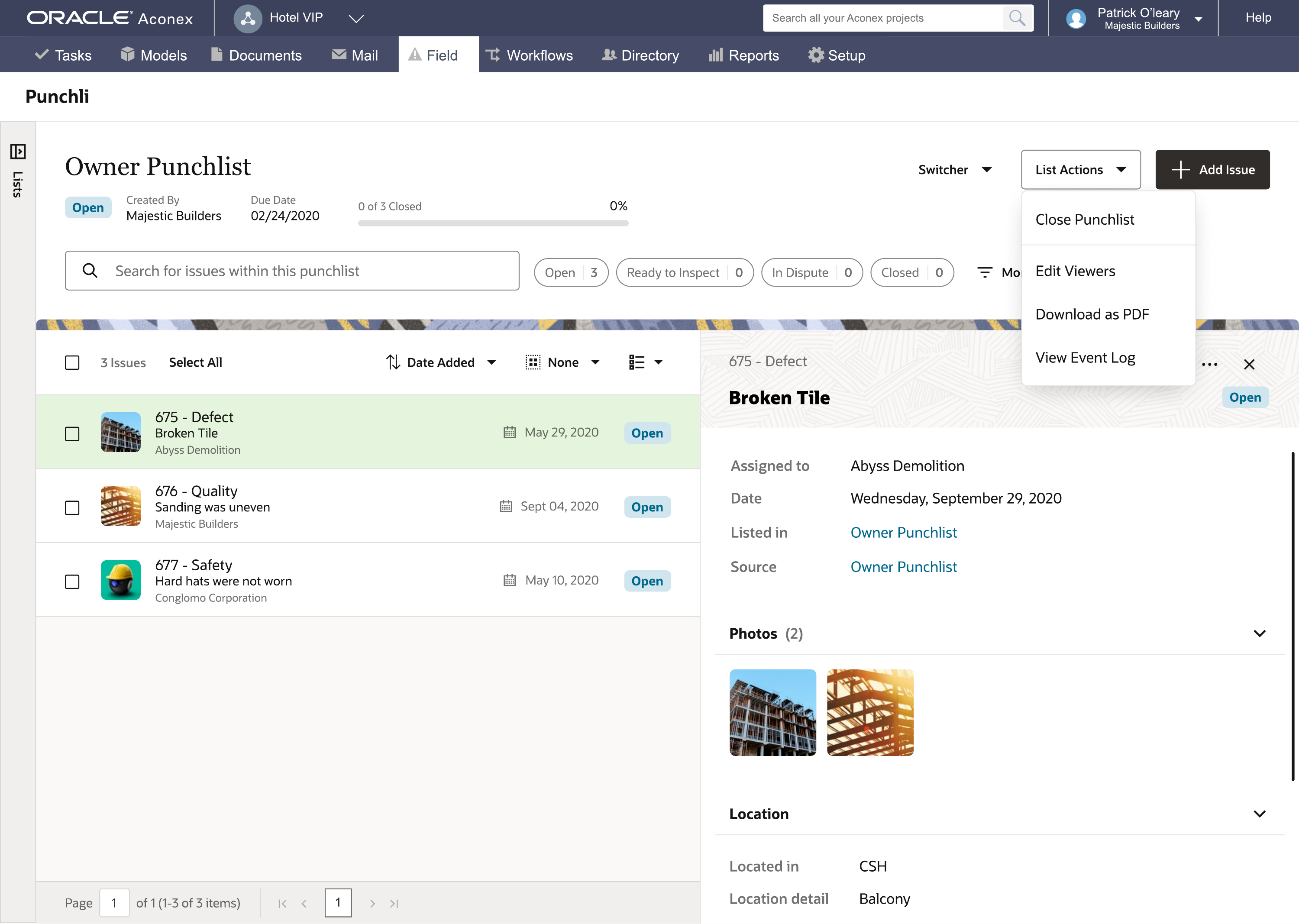Open the Workflows module

(x=529, y=55)
